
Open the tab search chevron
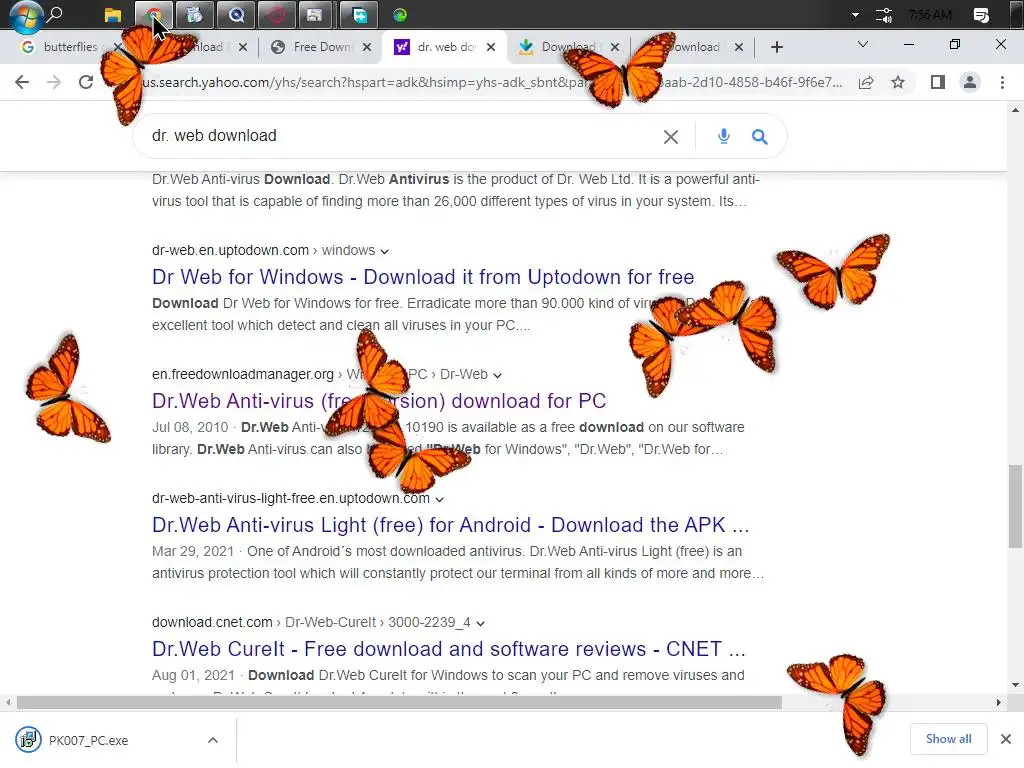coord(863,44)
